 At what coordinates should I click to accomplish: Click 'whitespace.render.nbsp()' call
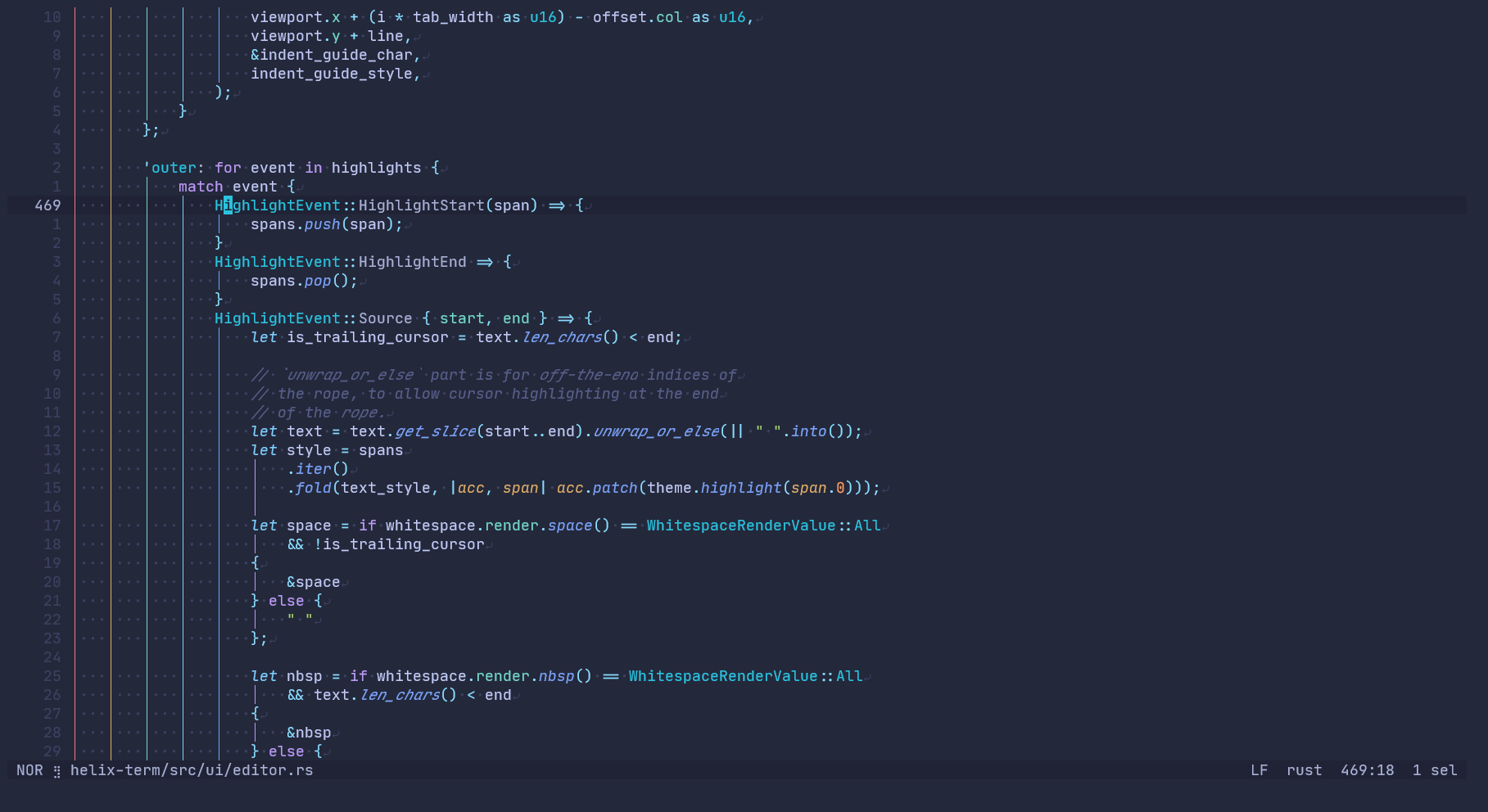(485, 676)
